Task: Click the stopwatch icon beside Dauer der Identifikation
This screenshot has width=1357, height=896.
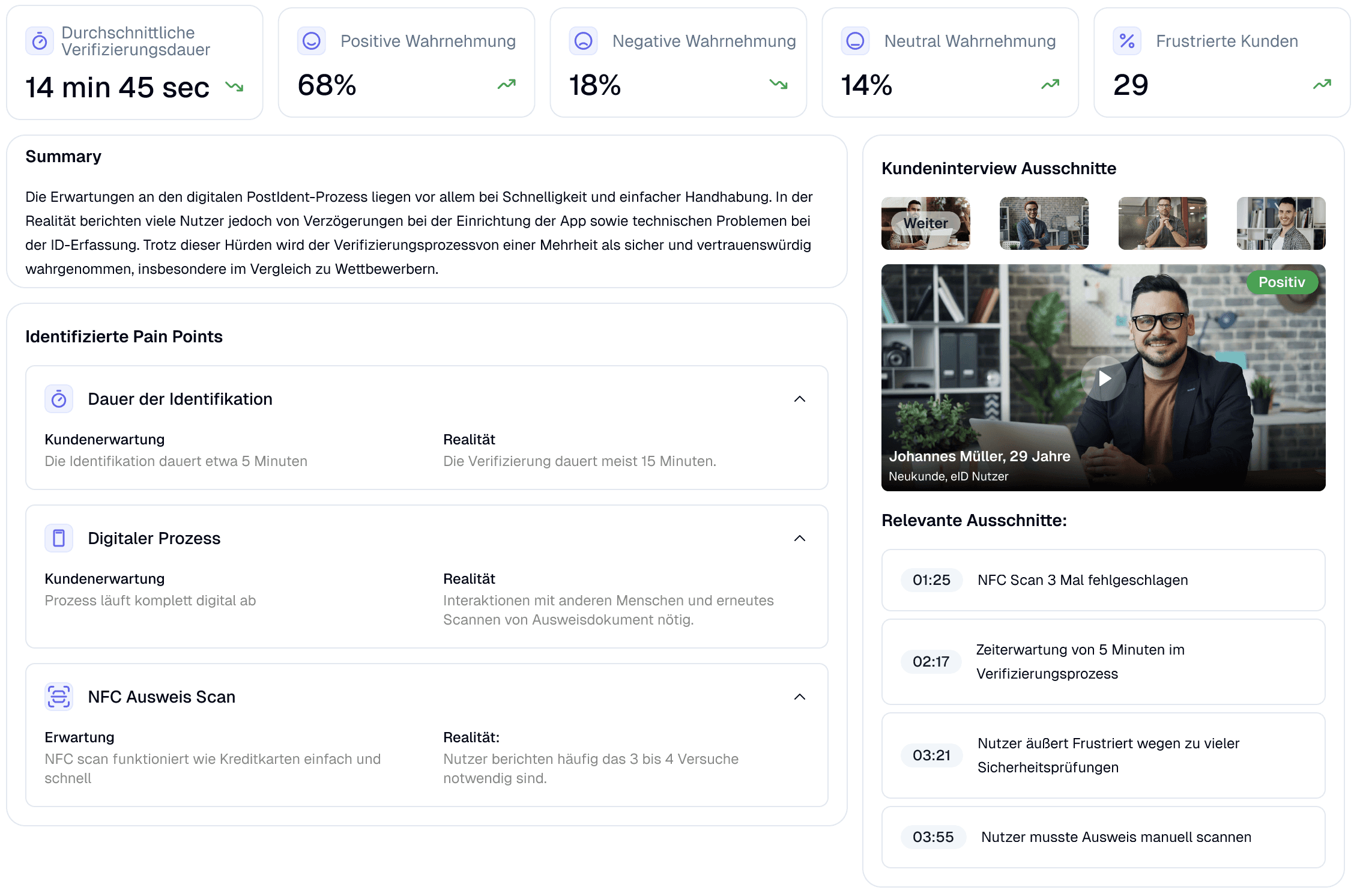Action: tap(59, 399)
